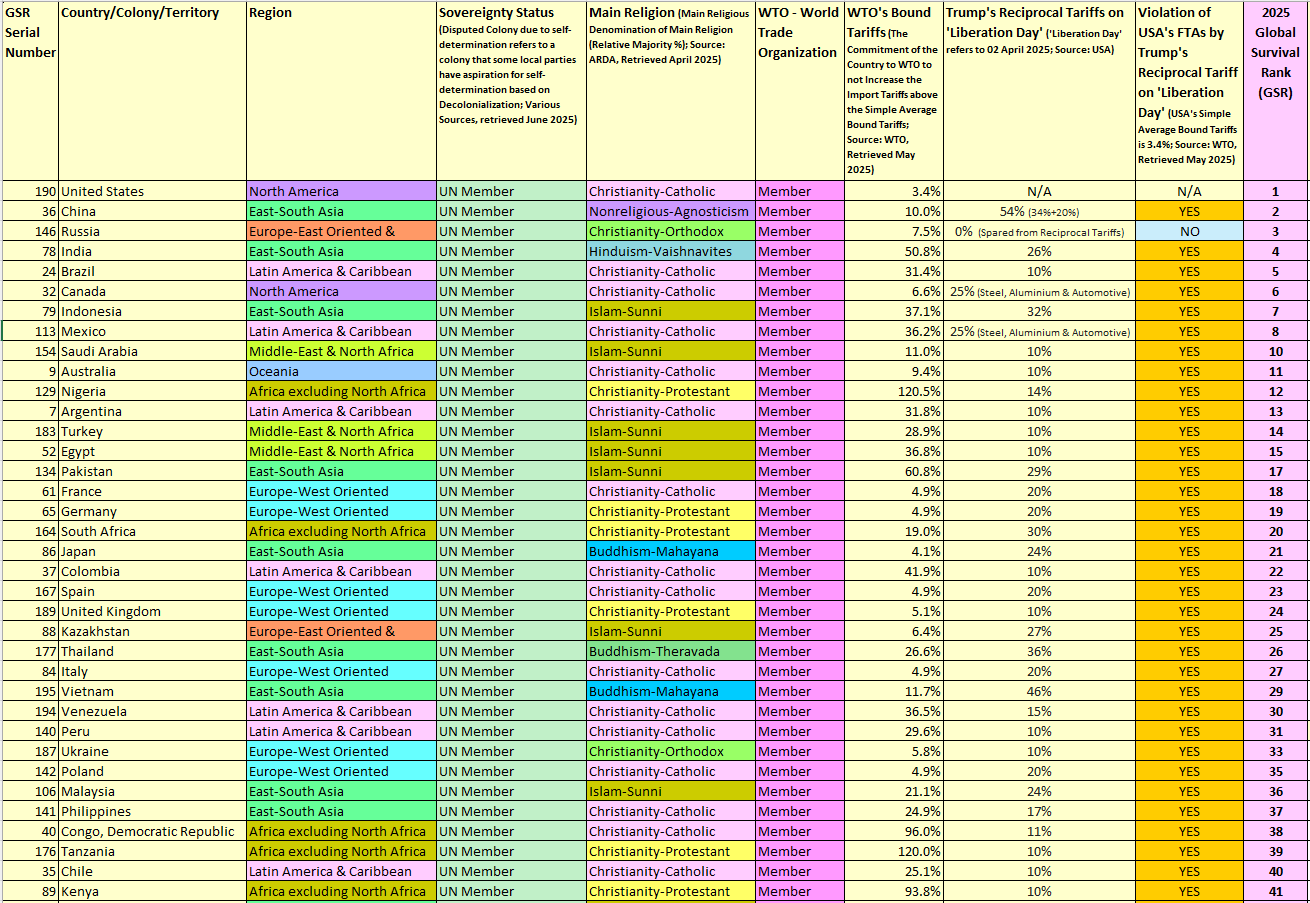Click Thailand's '36%' reciprocal tariff cell
Screen dimensions: 1310x903
pyautogui.click(x=1039, y=651)
